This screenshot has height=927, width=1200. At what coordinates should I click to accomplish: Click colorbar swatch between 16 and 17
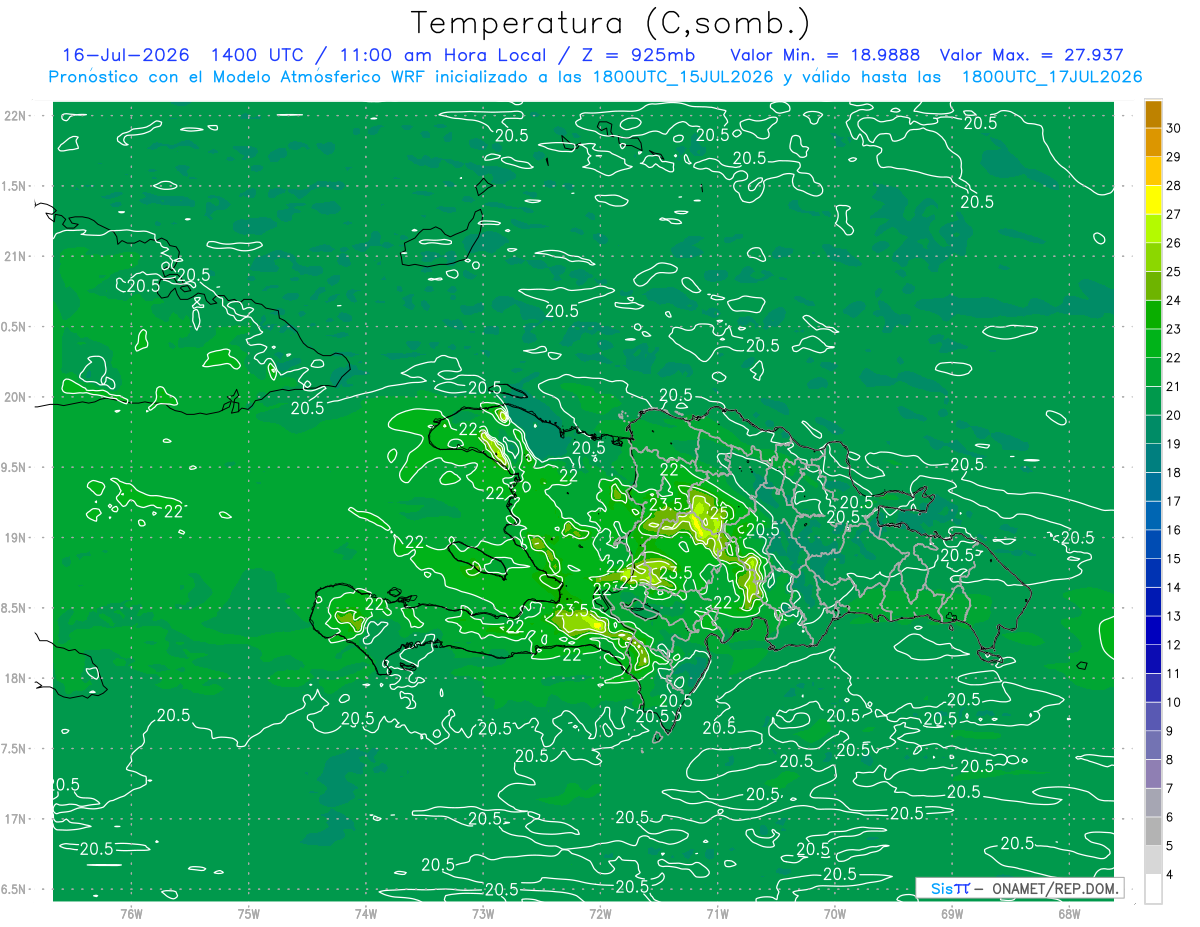[x=1153, y=516]
